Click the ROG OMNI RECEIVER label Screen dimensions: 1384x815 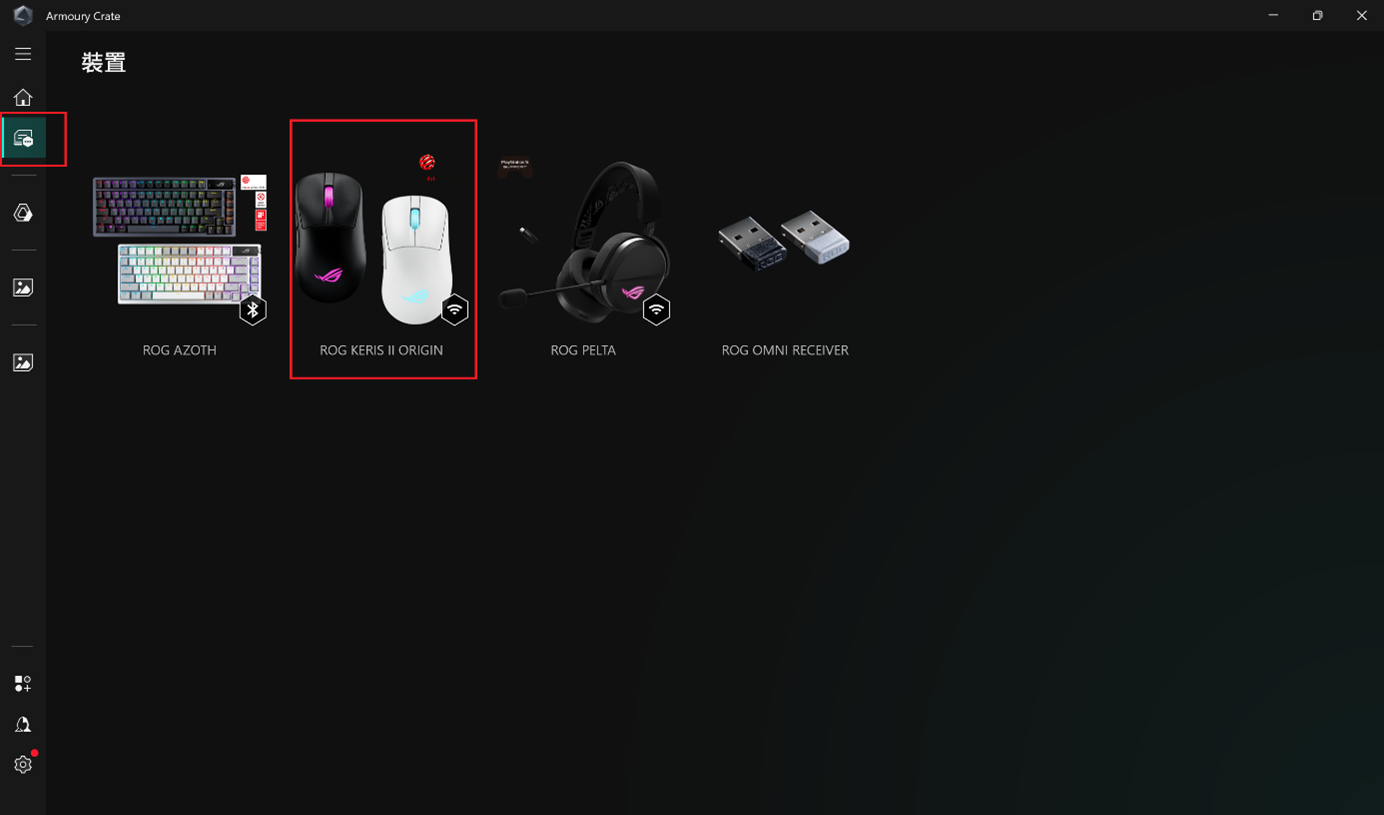click(x=785, y=350)
